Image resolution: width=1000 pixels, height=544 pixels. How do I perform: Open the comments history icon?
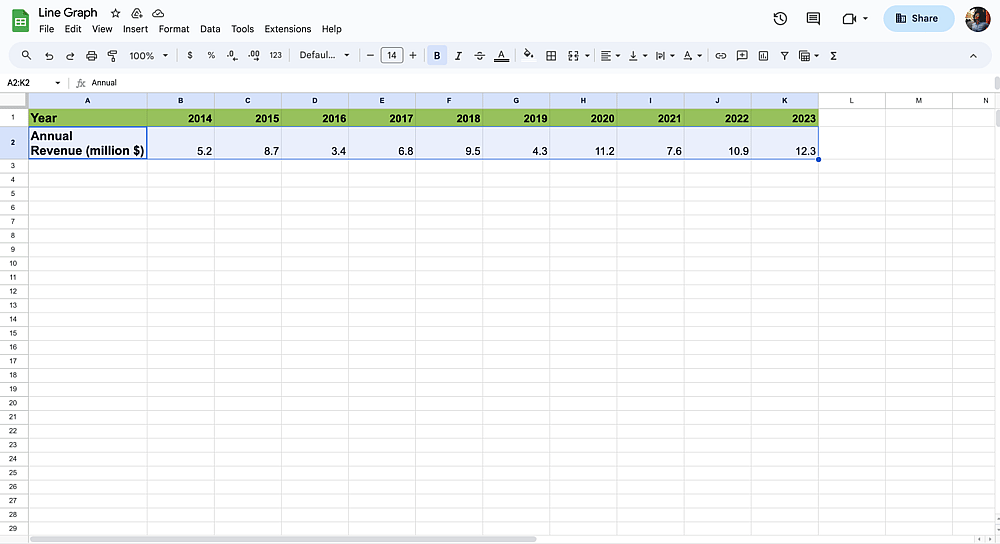pos(813,18)
